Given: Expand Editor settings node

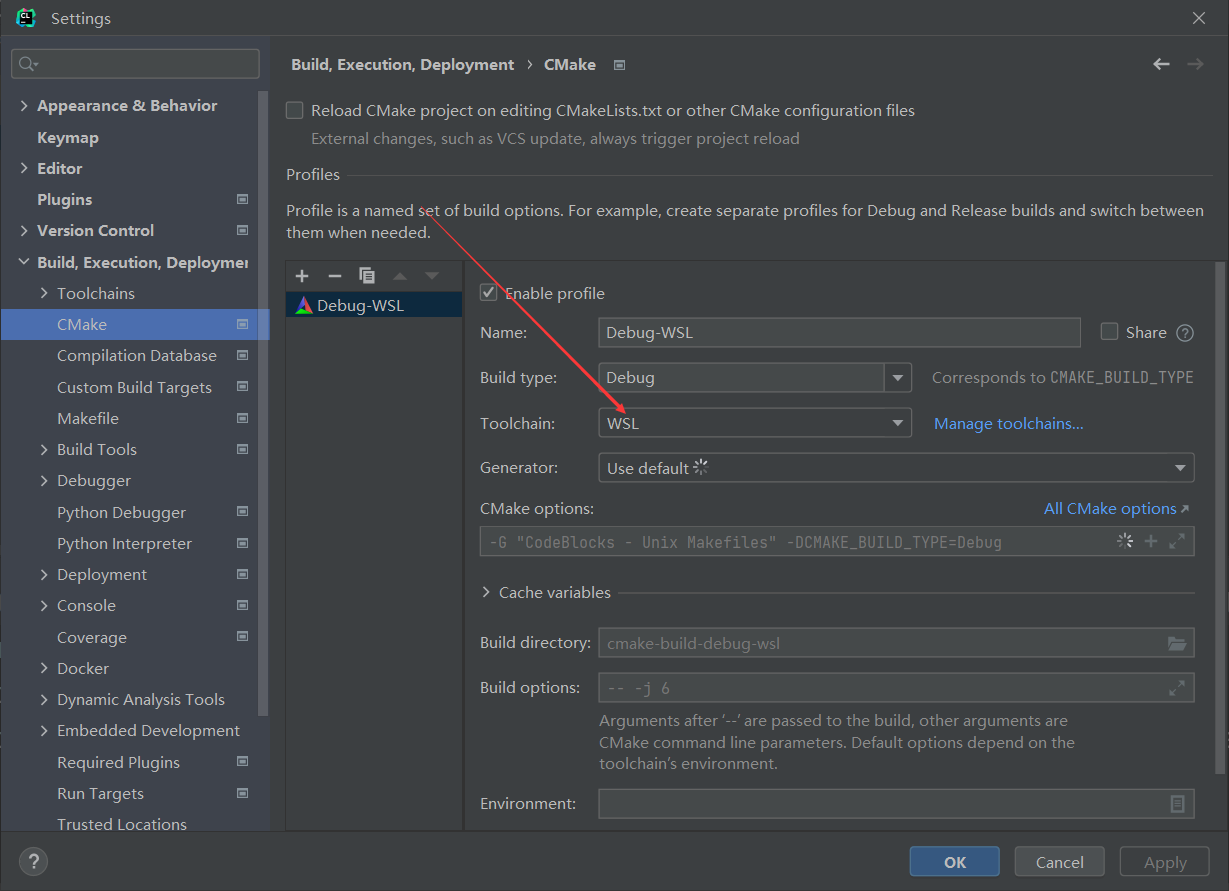Looking at the screenshot, I should pyautogui.click(x=24, y=168).
